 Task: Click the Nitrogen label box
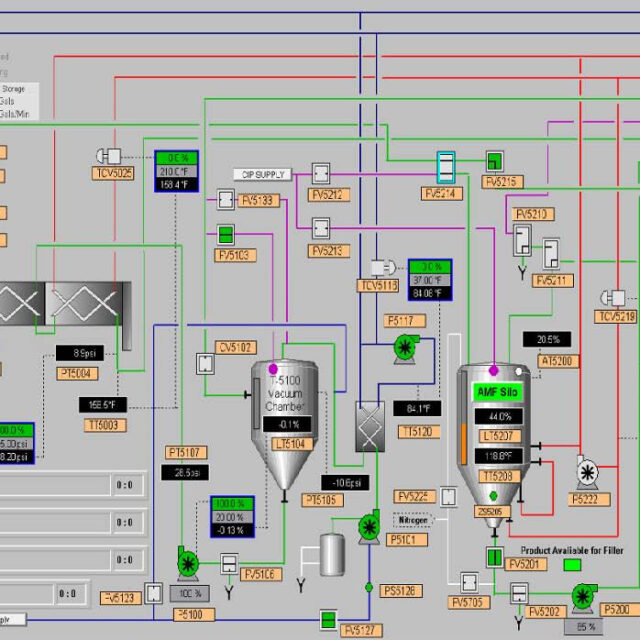417,520
